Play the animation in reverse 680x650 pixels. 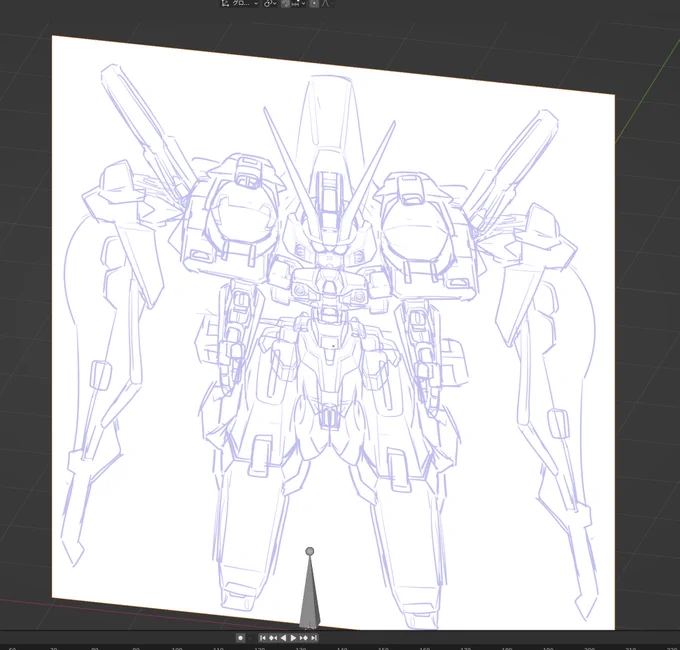tap(283, 638)
